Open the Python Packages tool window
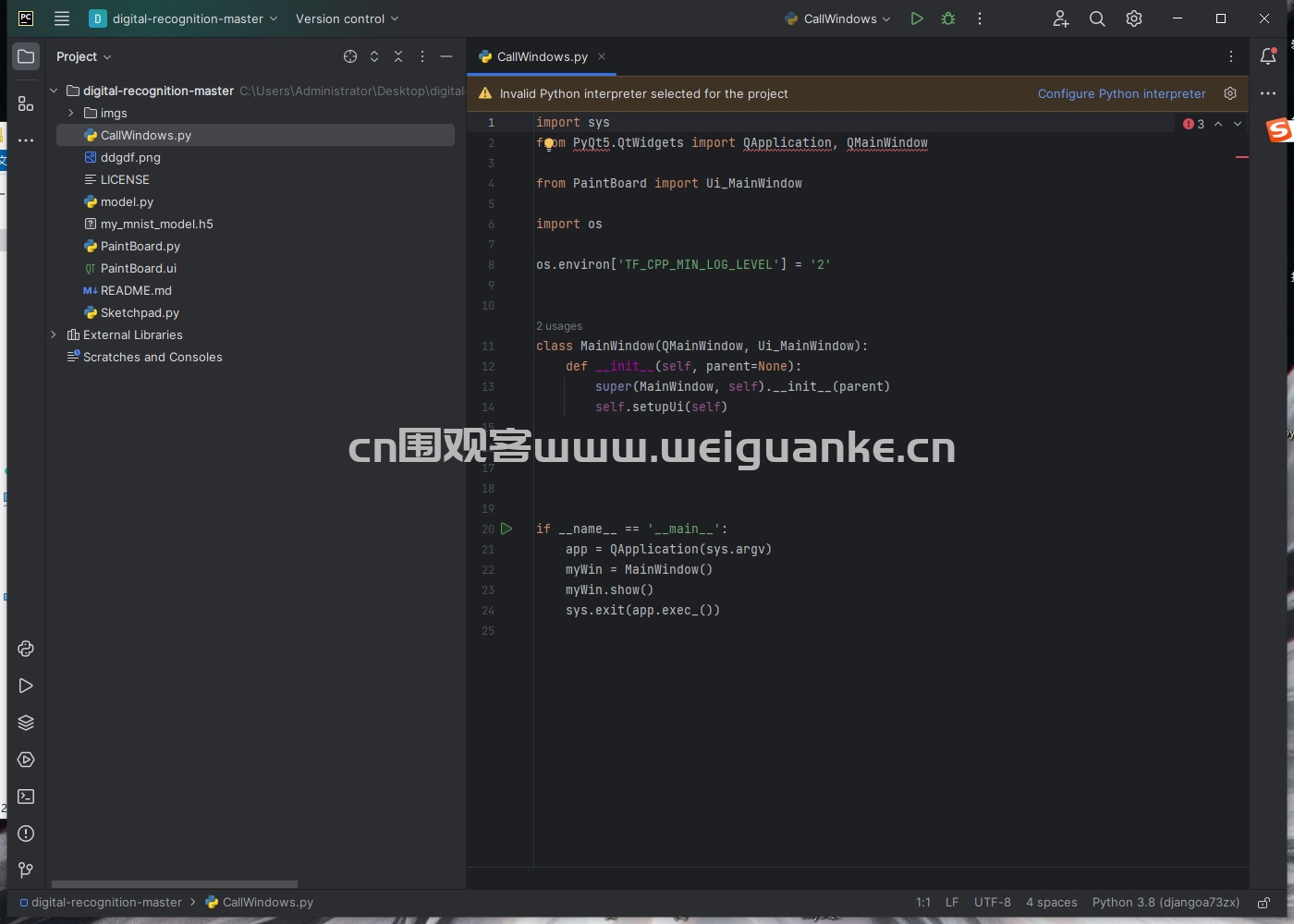1294x924 pixels. pyautogui.click(x=26, y=723)
